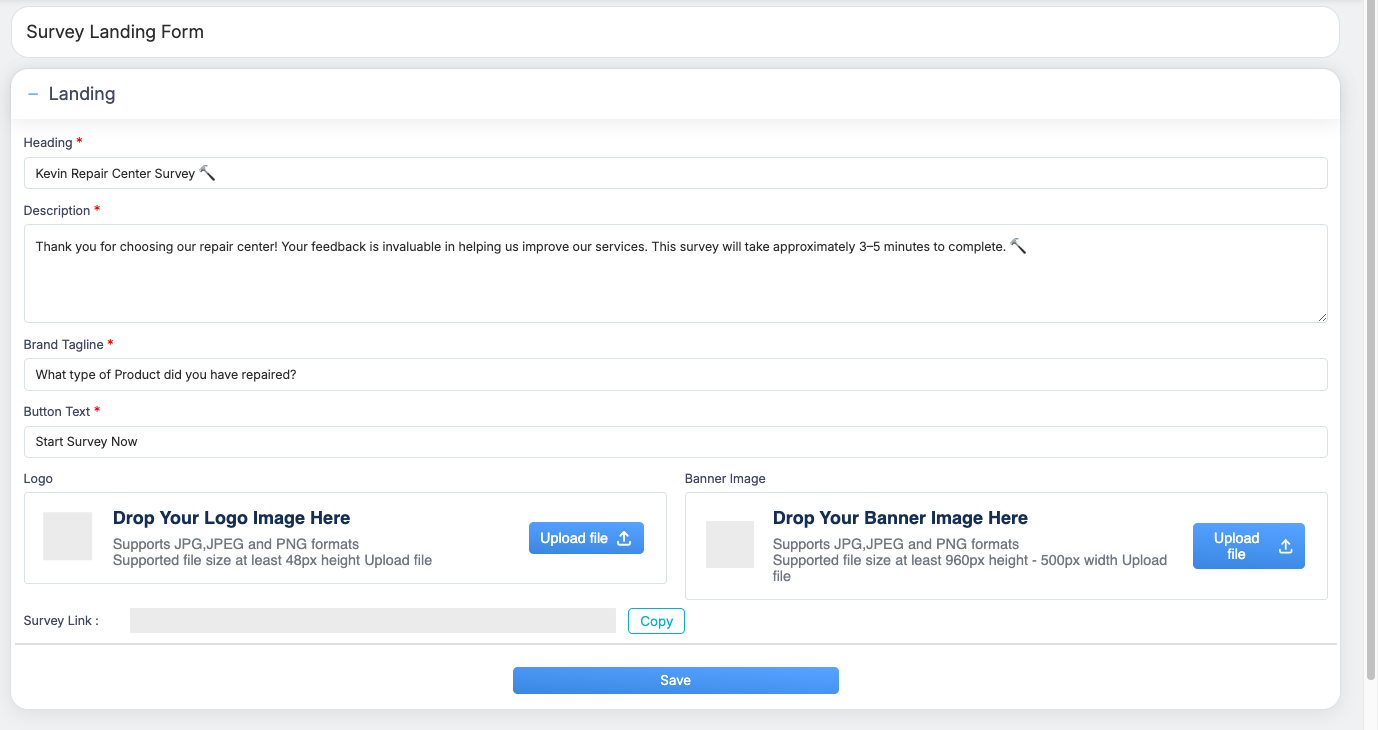Copy the survey link

(656, 621)
